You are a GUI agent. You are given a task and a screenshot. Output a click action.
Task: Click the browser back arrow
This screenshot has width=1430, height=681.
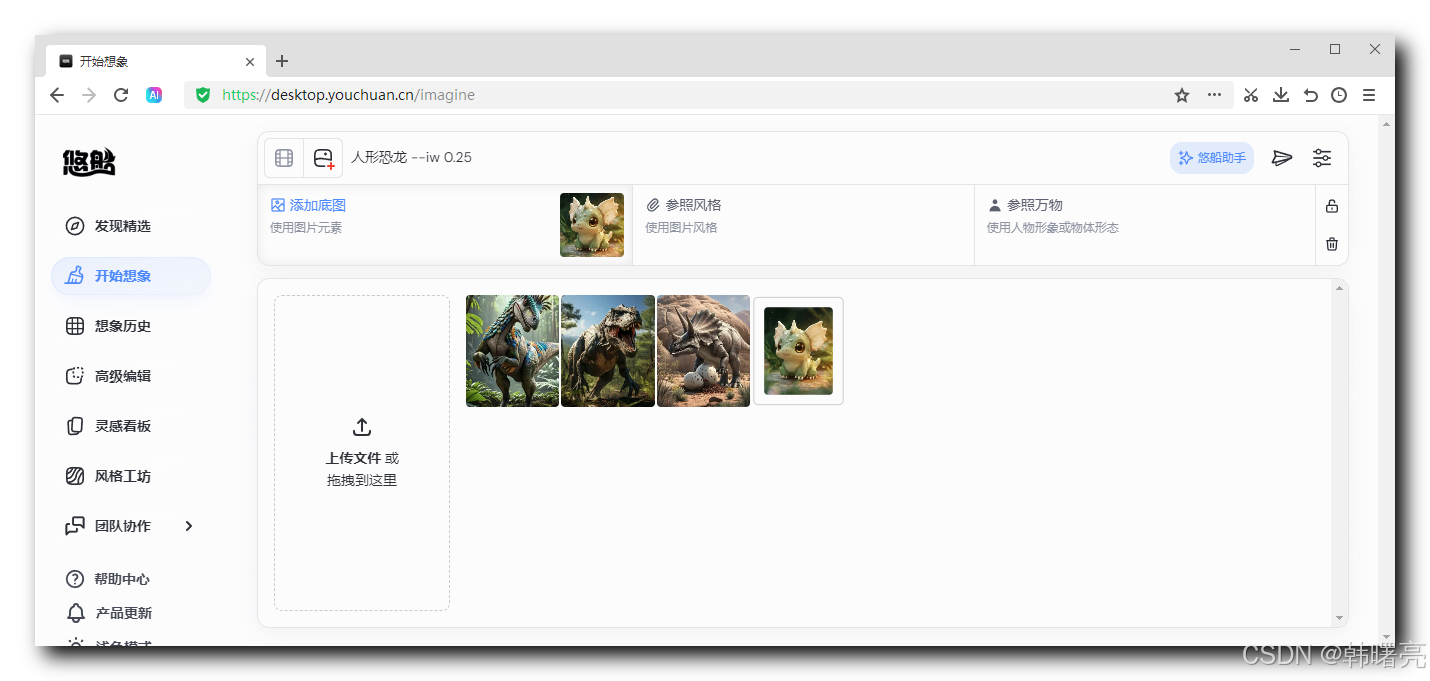coord(57,95)
